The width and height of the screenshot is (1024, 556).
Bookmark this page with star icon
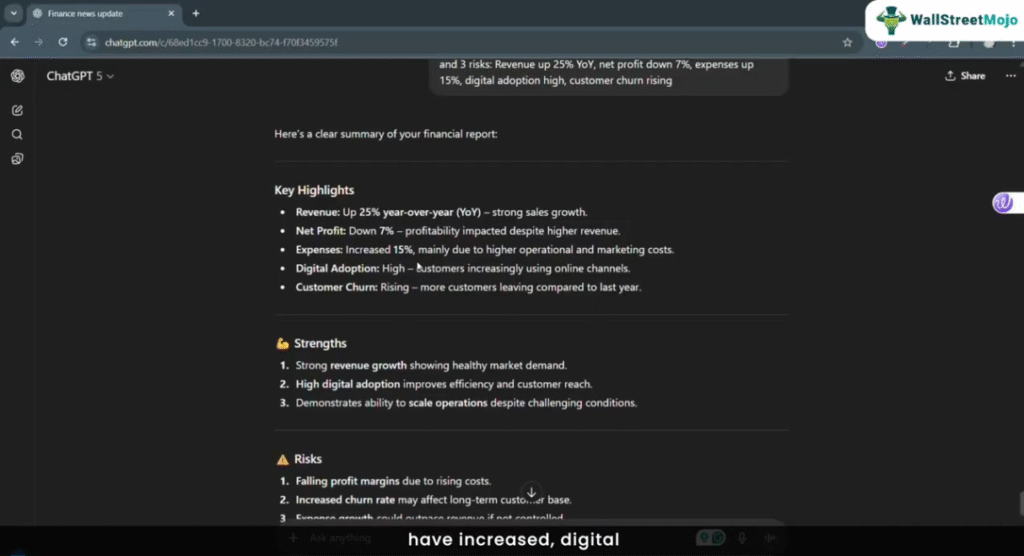[x=847, y=42]
